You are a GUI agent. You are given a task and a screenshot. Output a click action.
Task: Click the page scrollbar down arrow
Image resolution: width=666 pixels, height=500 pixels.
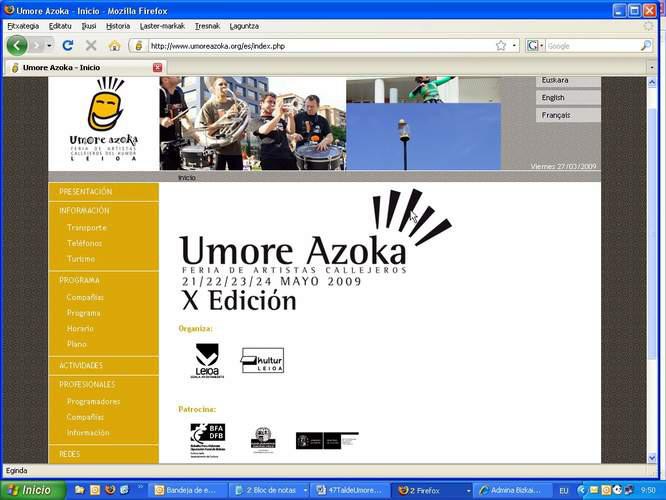[x=652, y=458]
